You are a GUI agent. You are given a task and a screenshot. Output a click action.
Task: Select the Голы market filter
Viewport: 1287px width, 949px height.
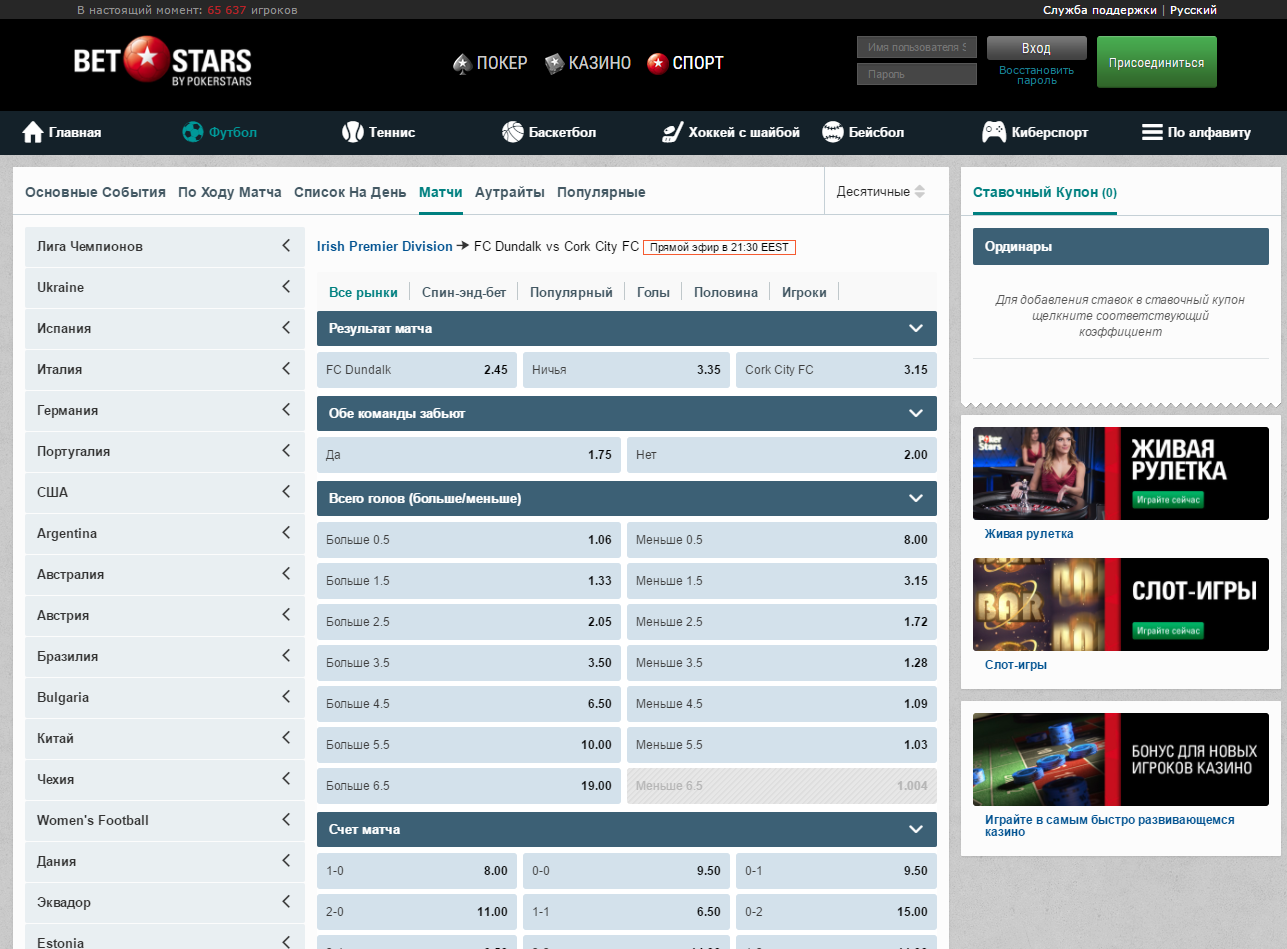click(653, 292)
